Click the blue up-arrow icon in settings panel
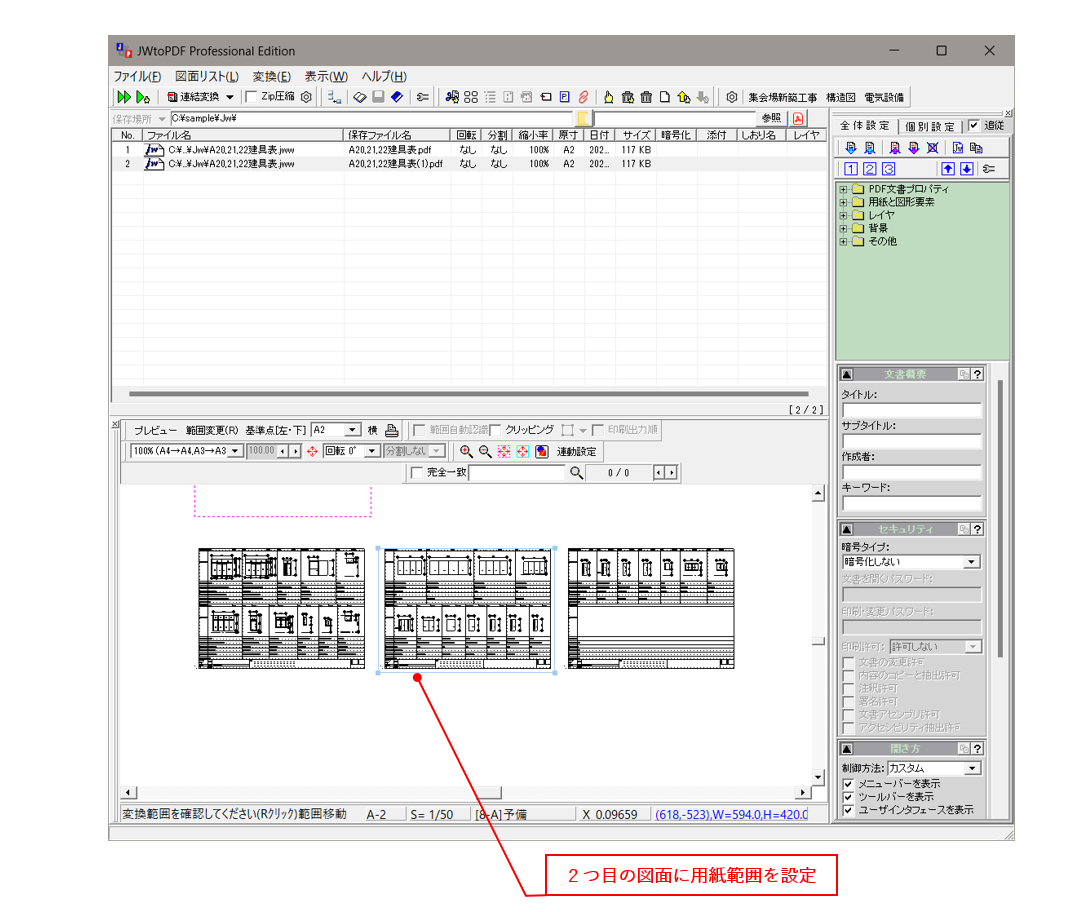The image size is (1068, 912). click(x=948, y=169)
